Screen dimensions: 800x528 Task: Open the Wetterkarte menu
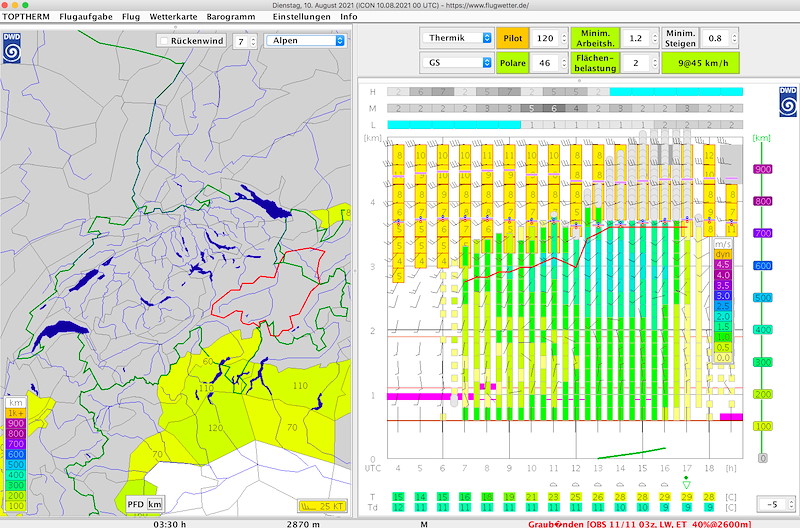click(x=173, y=16)
